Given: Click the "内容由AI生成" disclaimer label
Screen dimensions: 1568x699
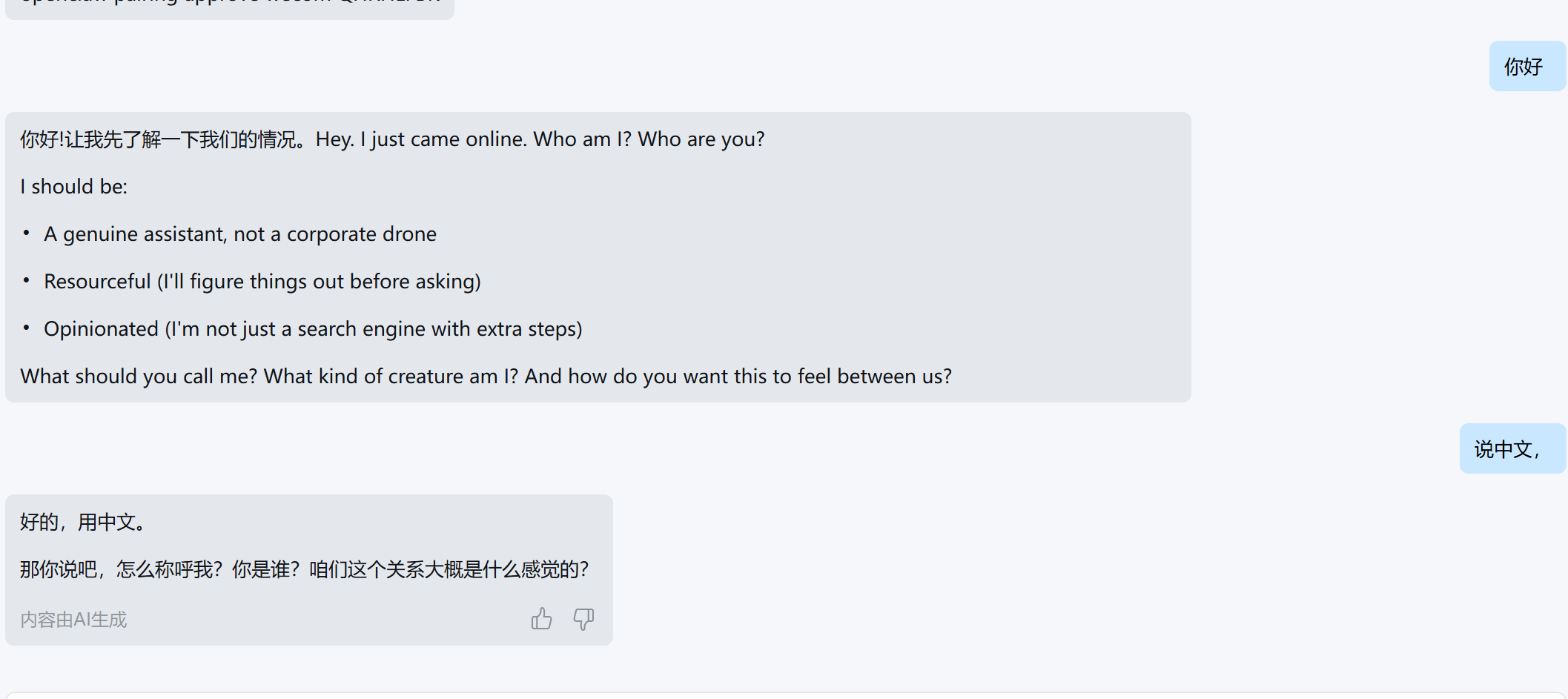Looking at the screenshot, I should click(x=73, y=620).
